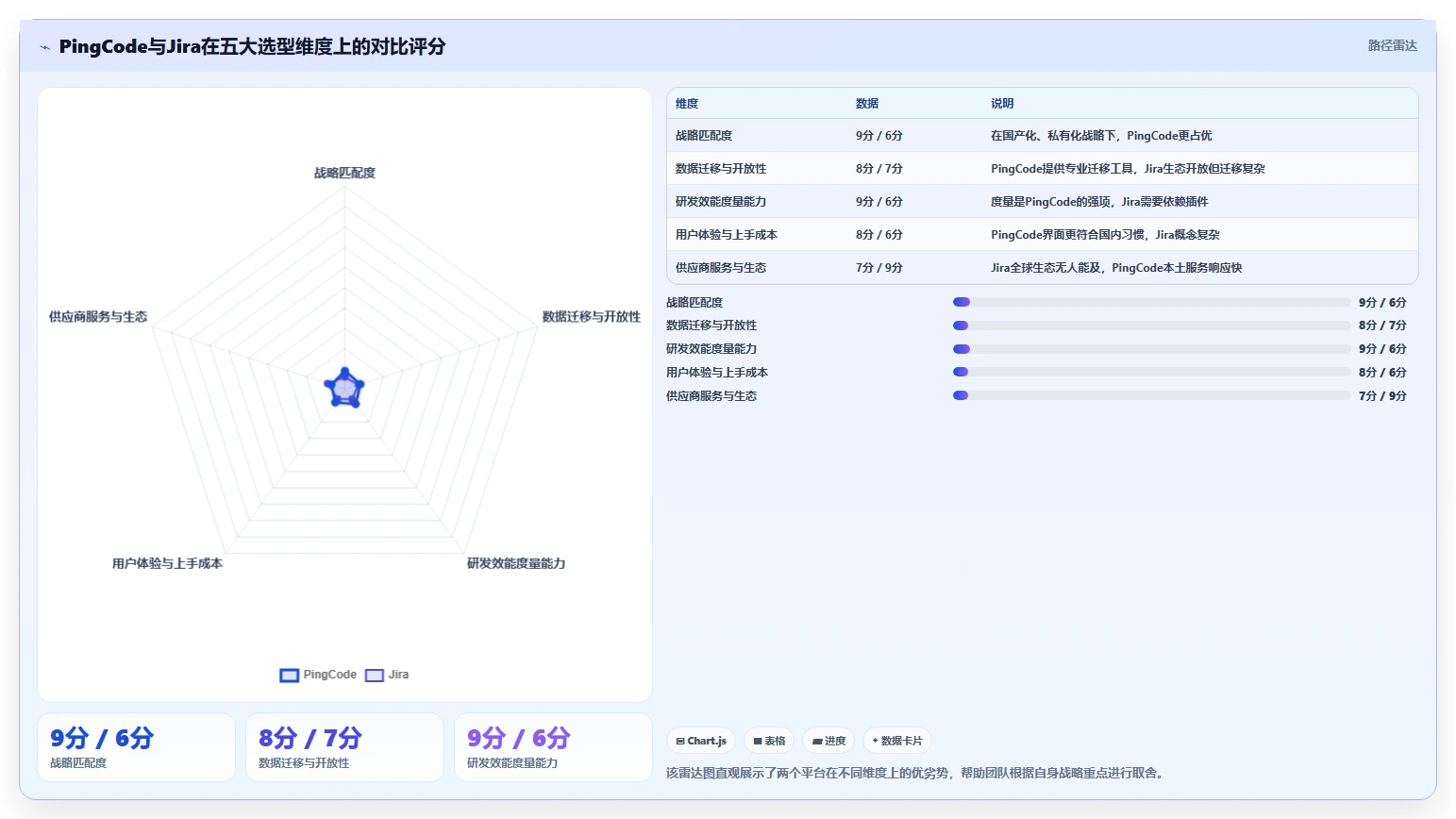The height and width of the screenshot is (819, 1456).
Task: Click radar axis label 供应商服务与生态
Action: (x=98, y=317)
